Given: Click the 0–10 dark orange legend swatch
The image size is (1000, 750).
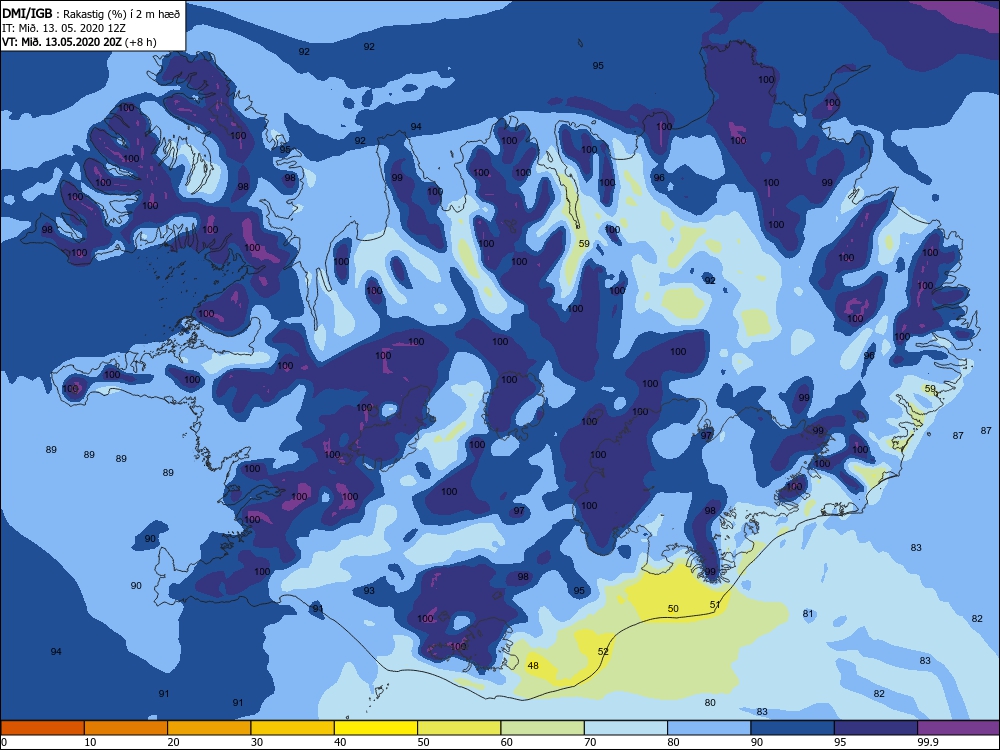Looking at the screenshot, I should pos(42,728).
